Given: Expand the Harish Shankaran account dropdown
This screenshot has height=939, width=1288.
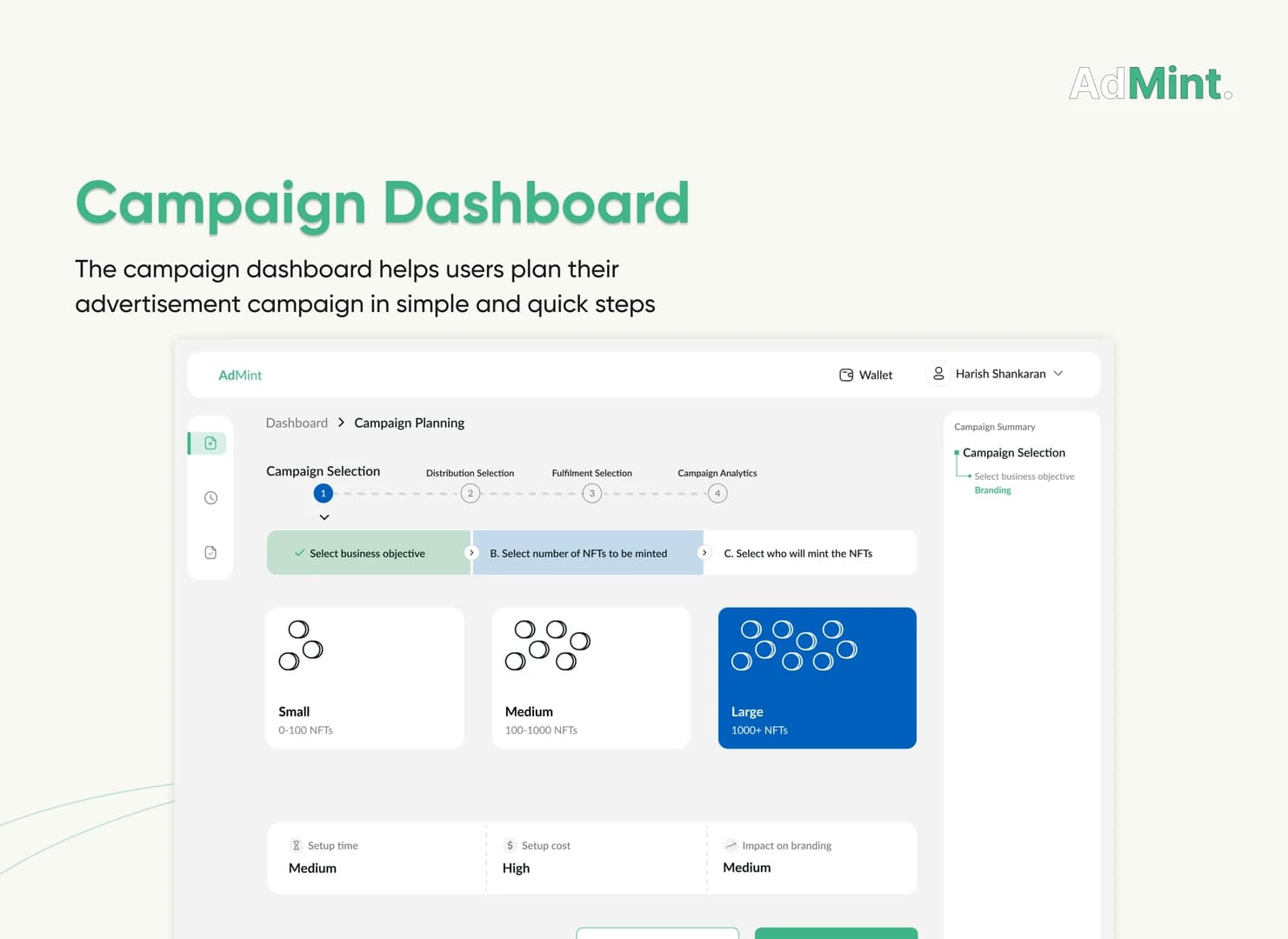Looking at the screenshot, I should tap(1058, 374).
